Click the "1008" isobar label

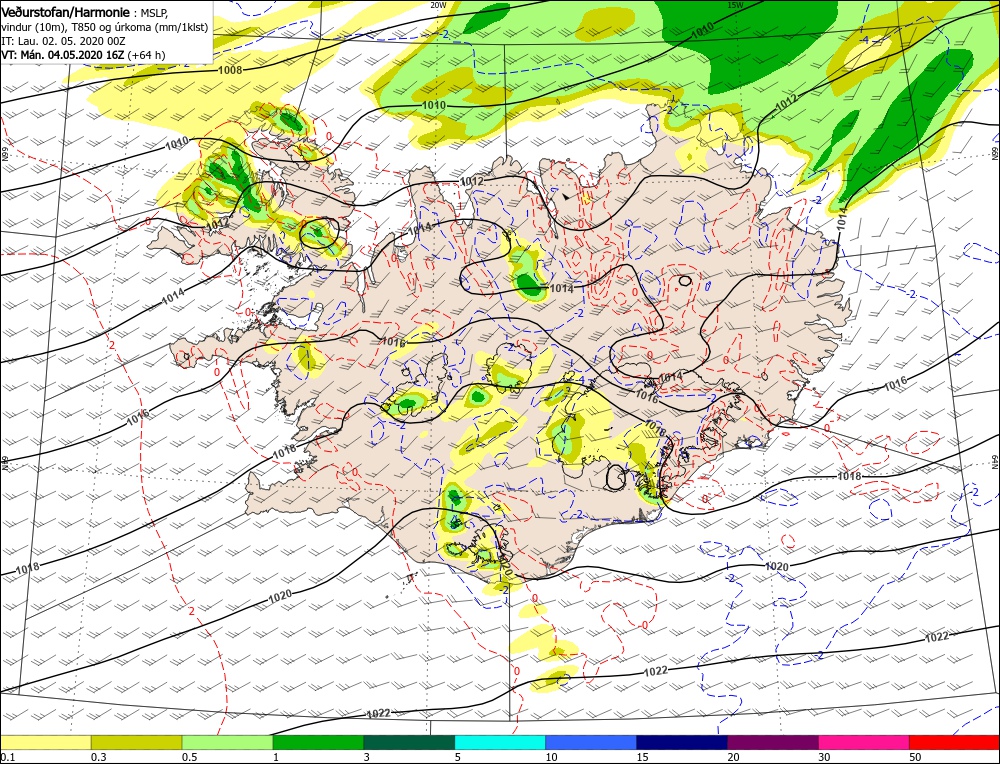click(230, 70)
